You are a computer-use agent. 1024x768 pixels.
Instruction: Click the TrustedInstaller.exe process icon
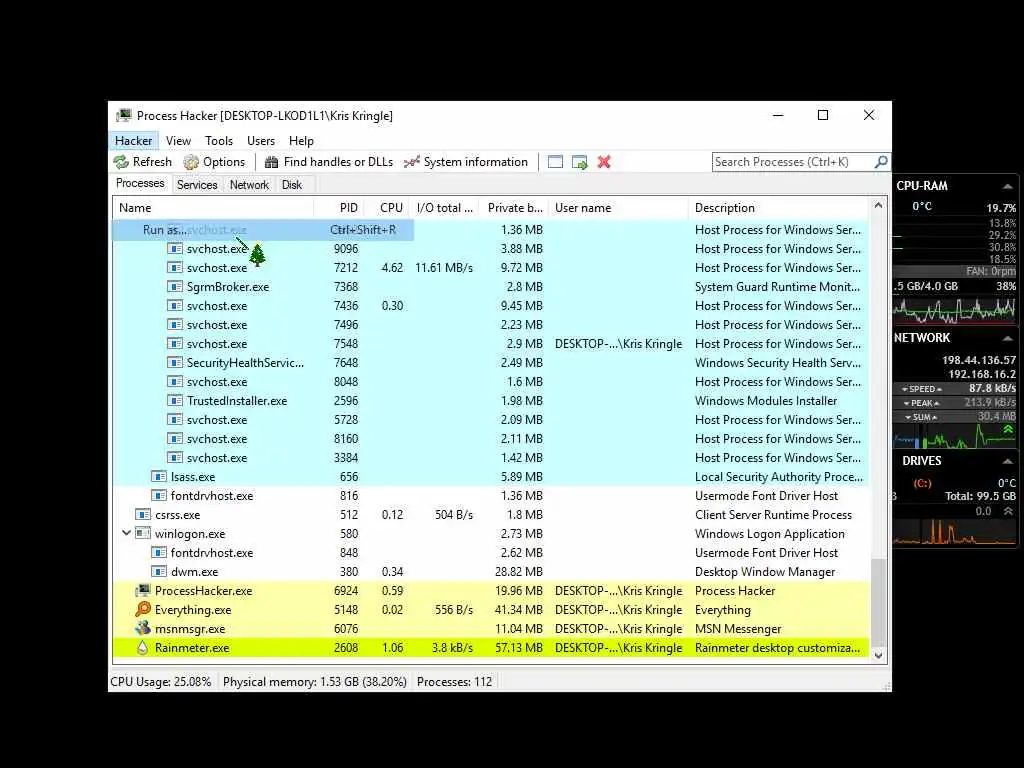174,400
